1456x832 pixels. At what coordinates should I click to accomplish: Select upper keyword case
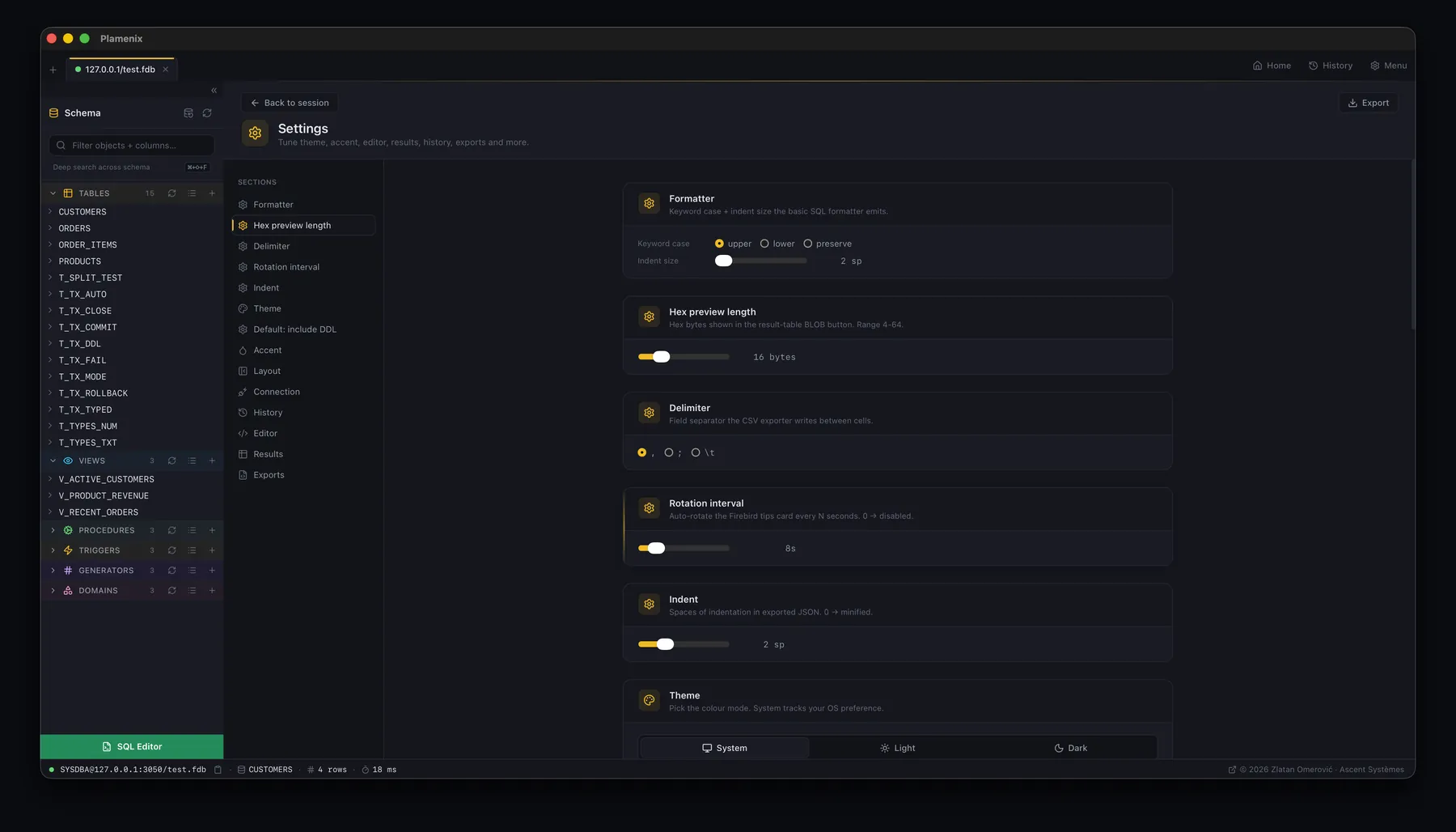pos(719,244)
